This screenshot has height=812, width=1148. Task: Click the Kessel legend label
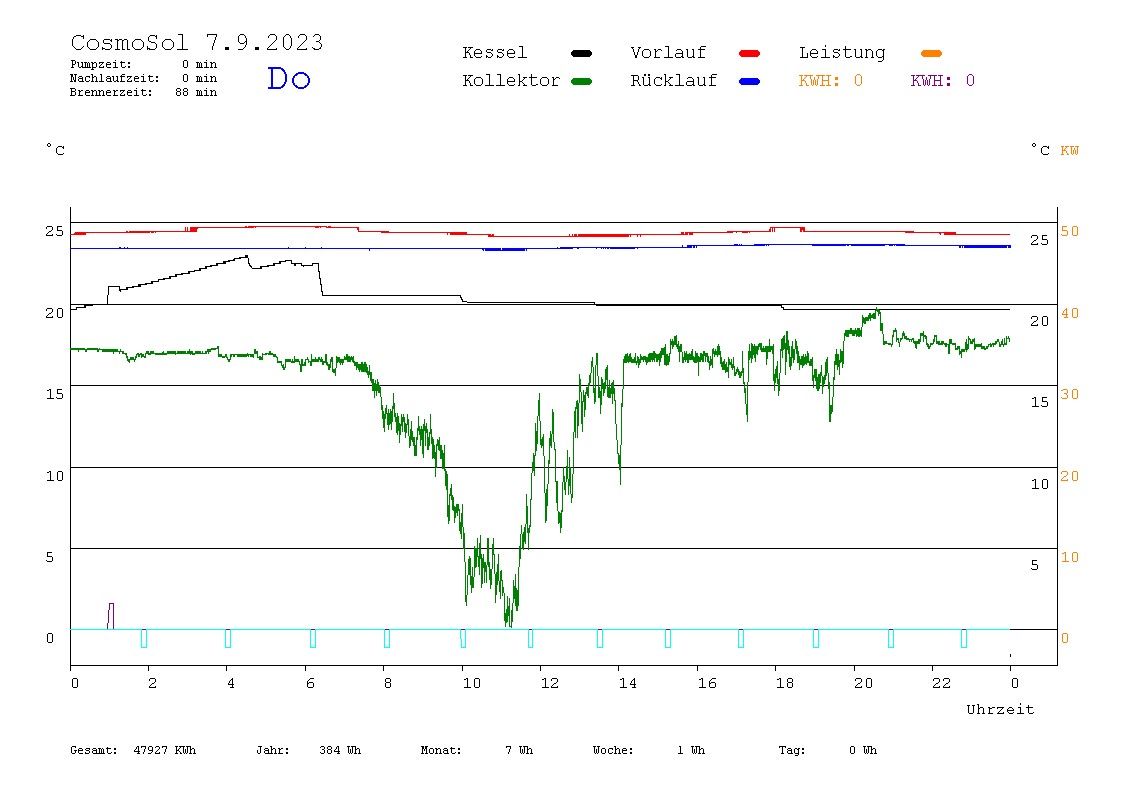tap(494, 53)
